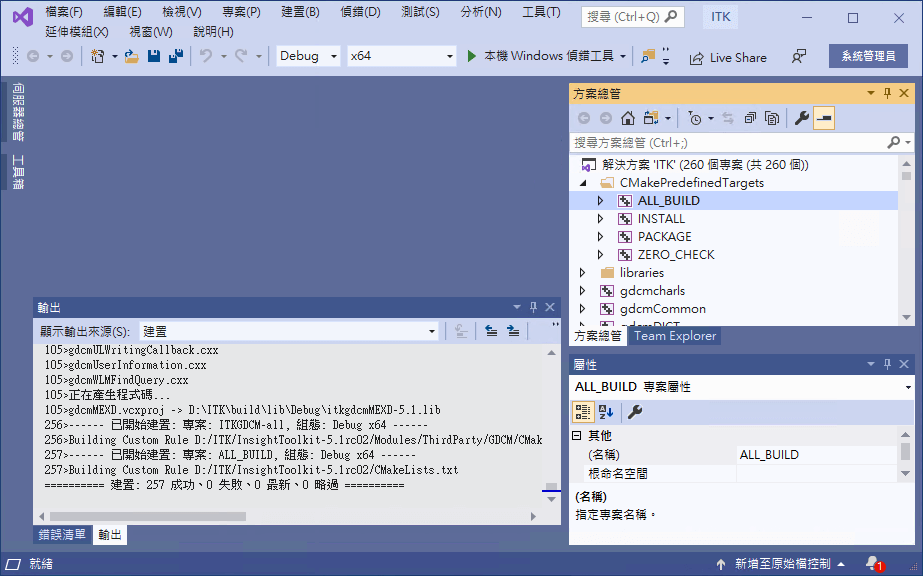Open Solution Explorer window options dropdown arrow
Image resolution: width=923 pixels, height=576 pixels.
click(871, 93)
